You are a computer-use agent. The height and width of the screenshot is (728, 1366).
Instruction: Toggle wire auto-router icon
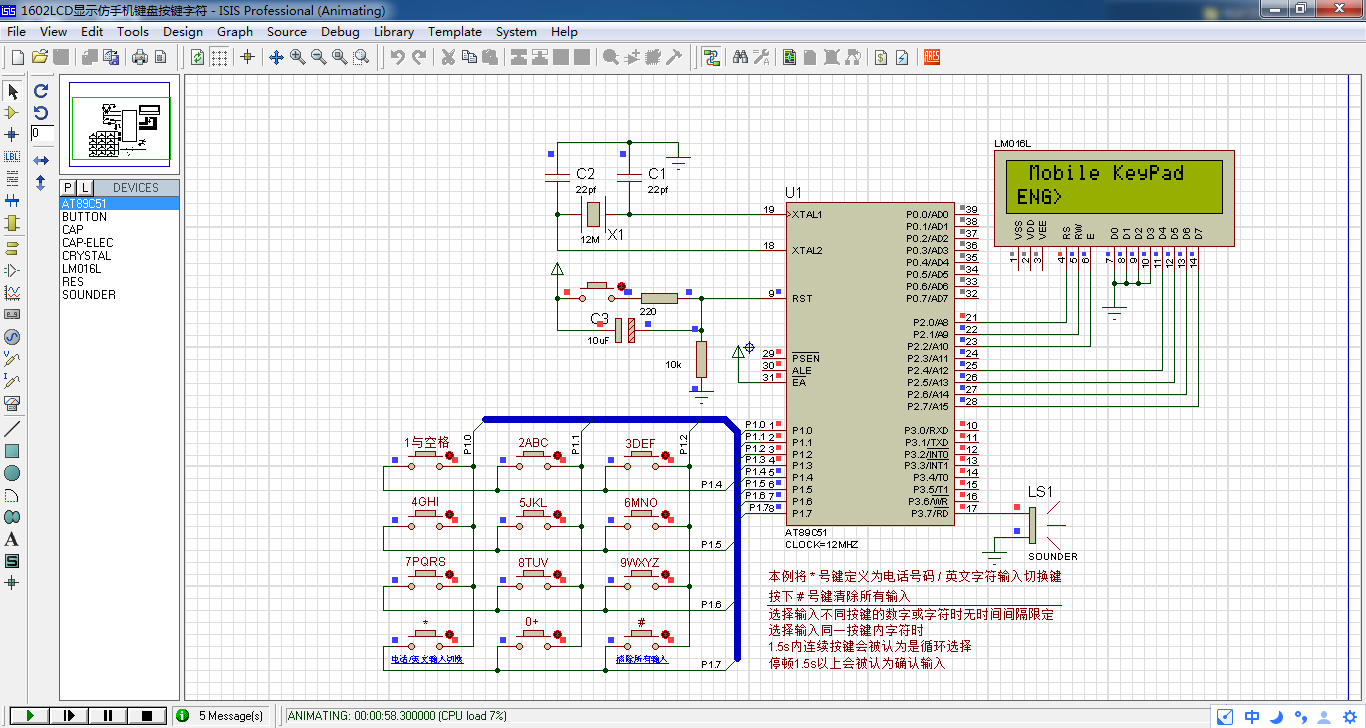click(711, 57)
